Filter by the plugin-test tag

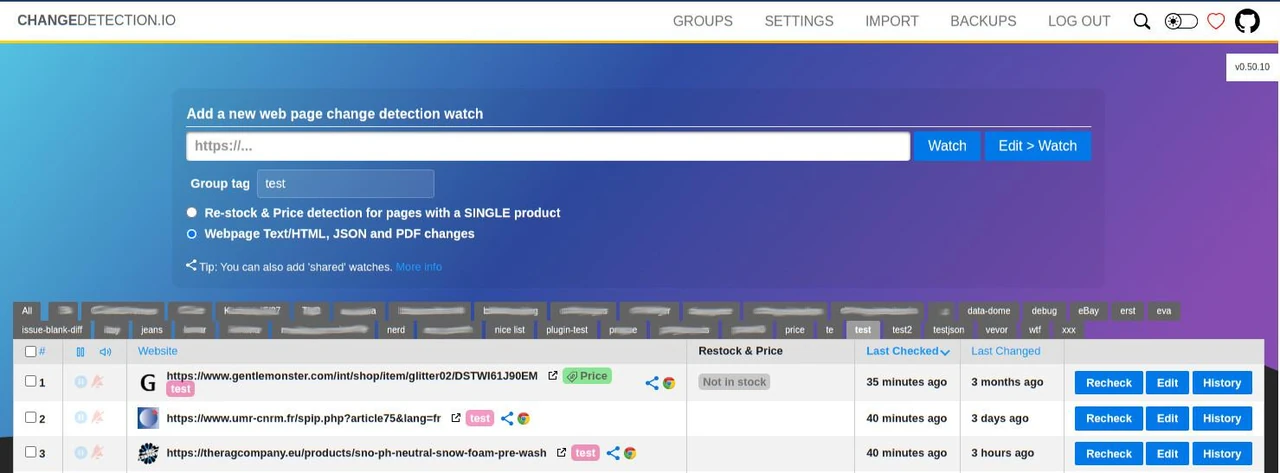coord(567,330)
